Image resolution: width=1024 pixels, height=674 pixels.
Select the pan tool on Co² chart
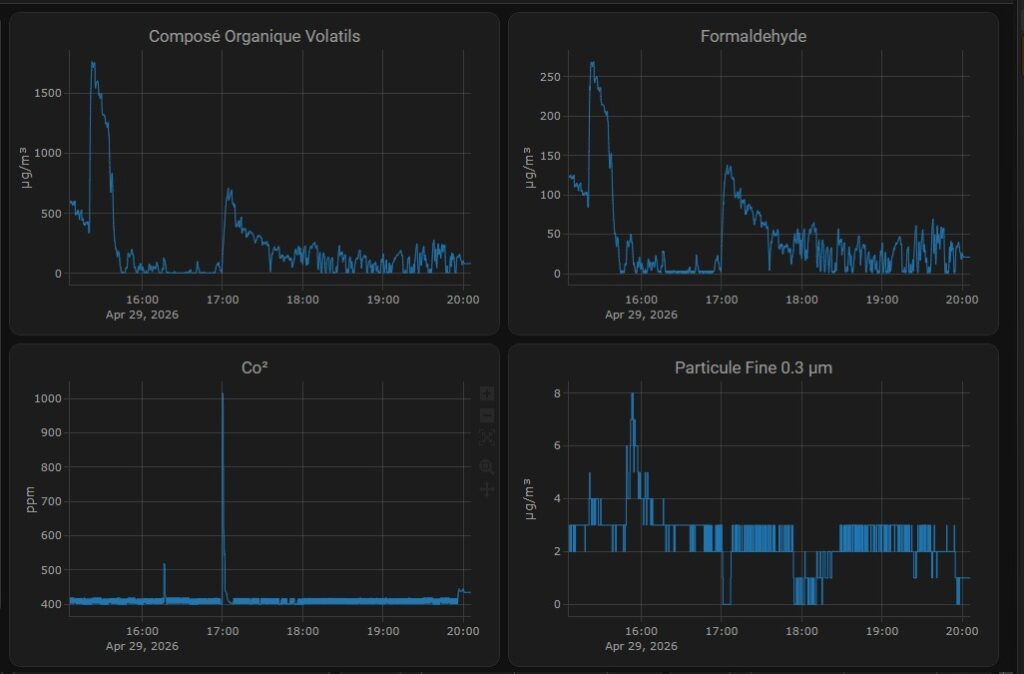pos(487,489)
